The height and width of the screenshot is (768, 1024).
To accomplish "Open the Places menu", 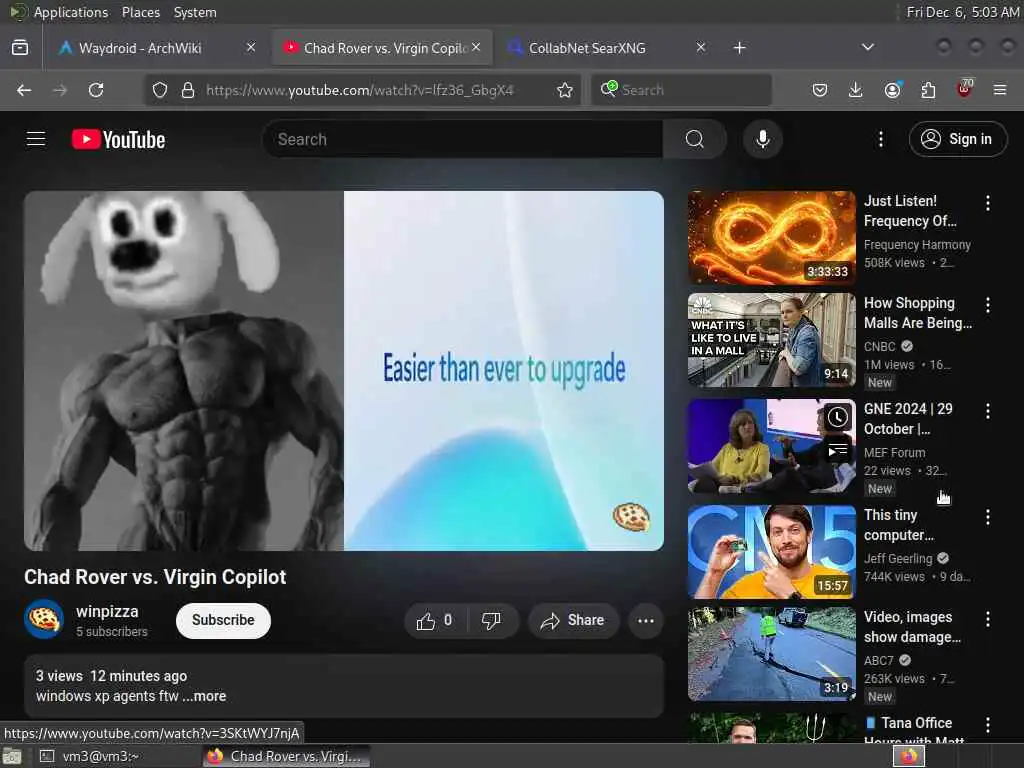I will 140,12.
